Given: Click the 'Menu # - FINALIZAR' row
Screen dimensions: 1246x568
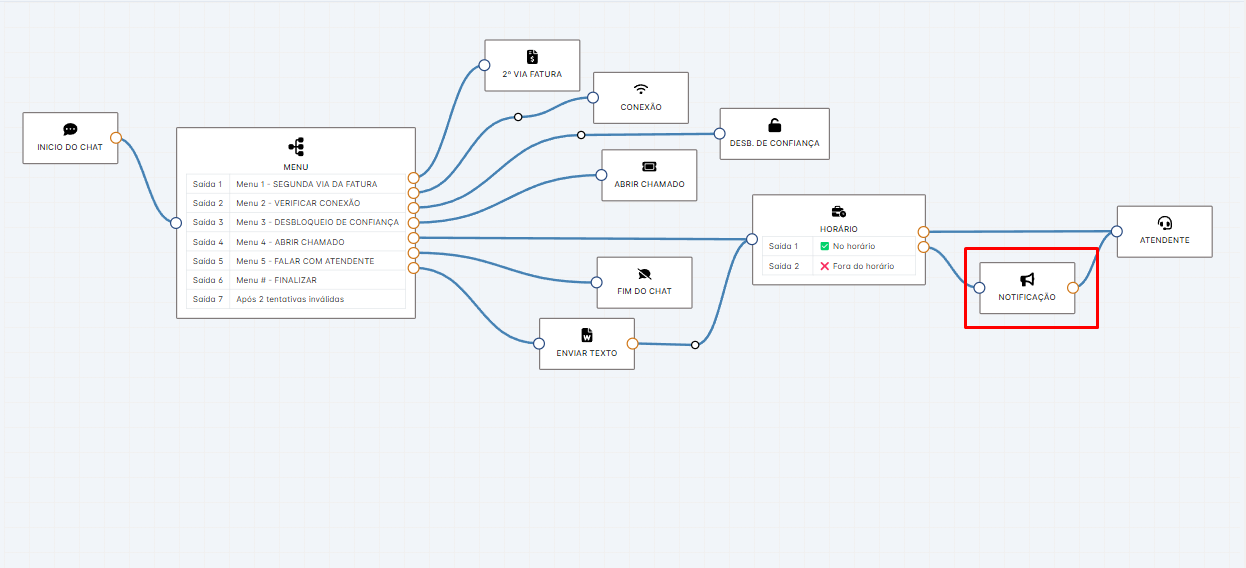Looking at the screenshot, I should 276,280.
